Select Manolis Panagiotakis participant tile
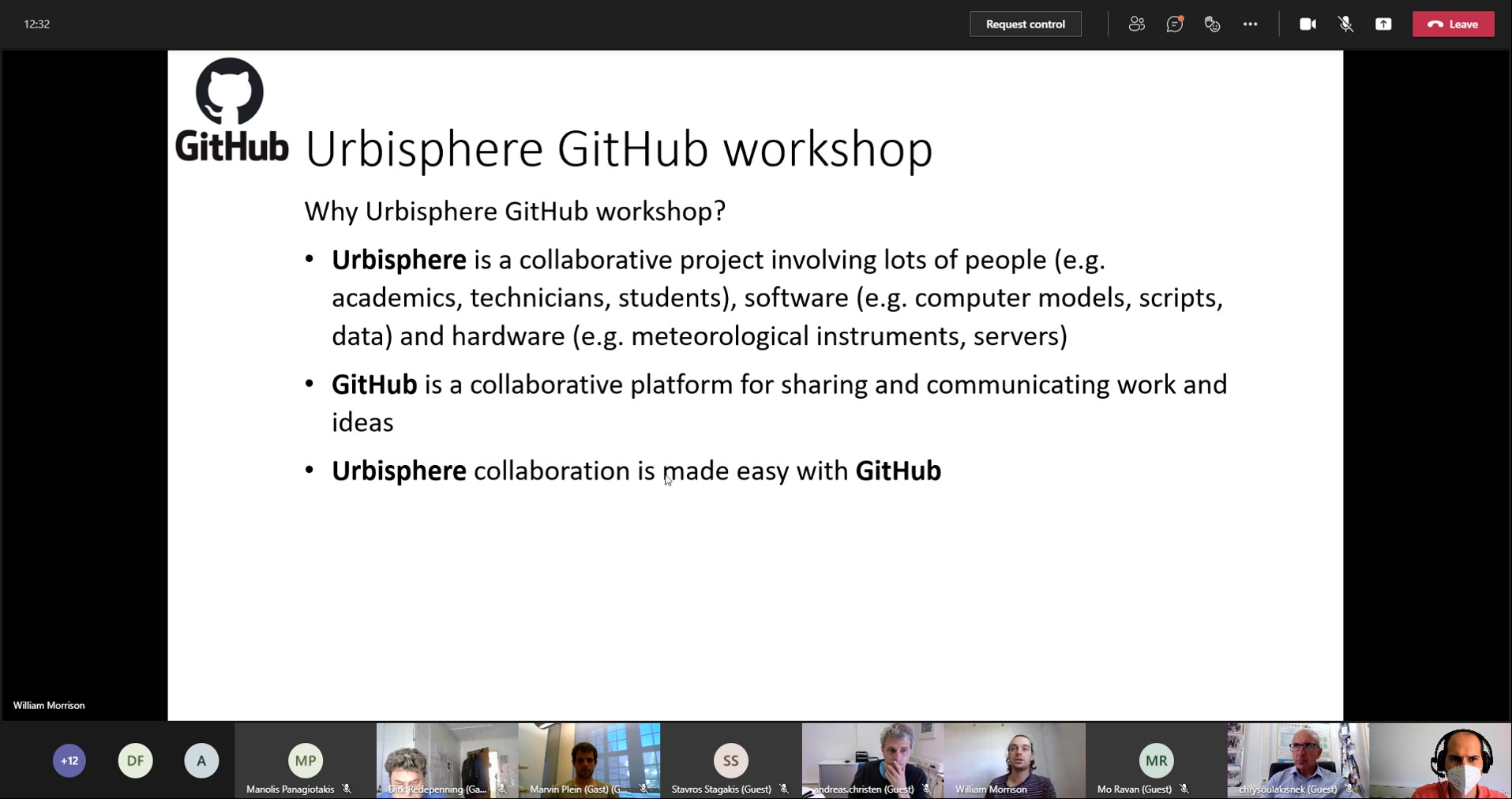Viewport: 1512px width, 799px height. 306,760
